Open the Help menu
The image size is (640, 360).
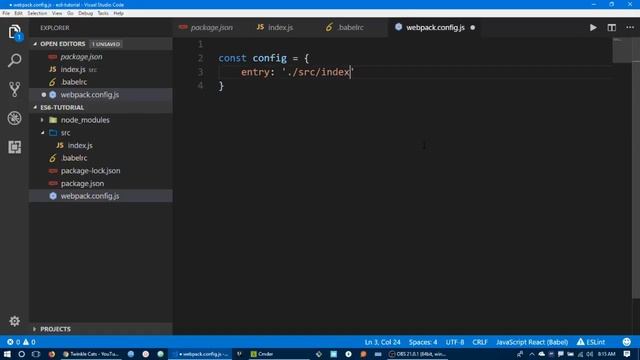[118, 13]
